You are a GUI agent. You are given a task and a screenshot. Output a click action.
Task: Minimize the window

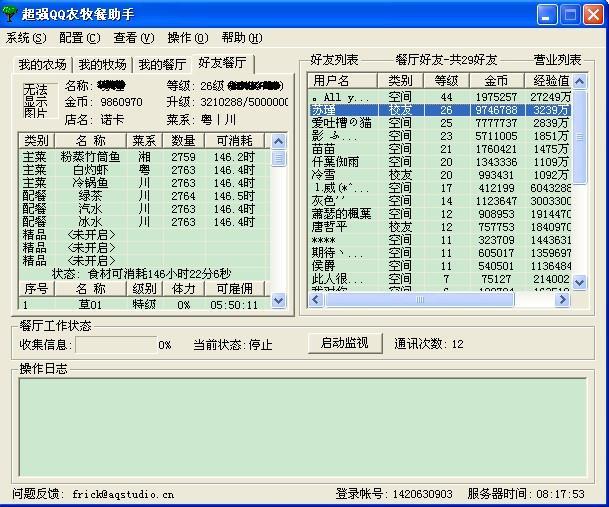pos(547,15)
